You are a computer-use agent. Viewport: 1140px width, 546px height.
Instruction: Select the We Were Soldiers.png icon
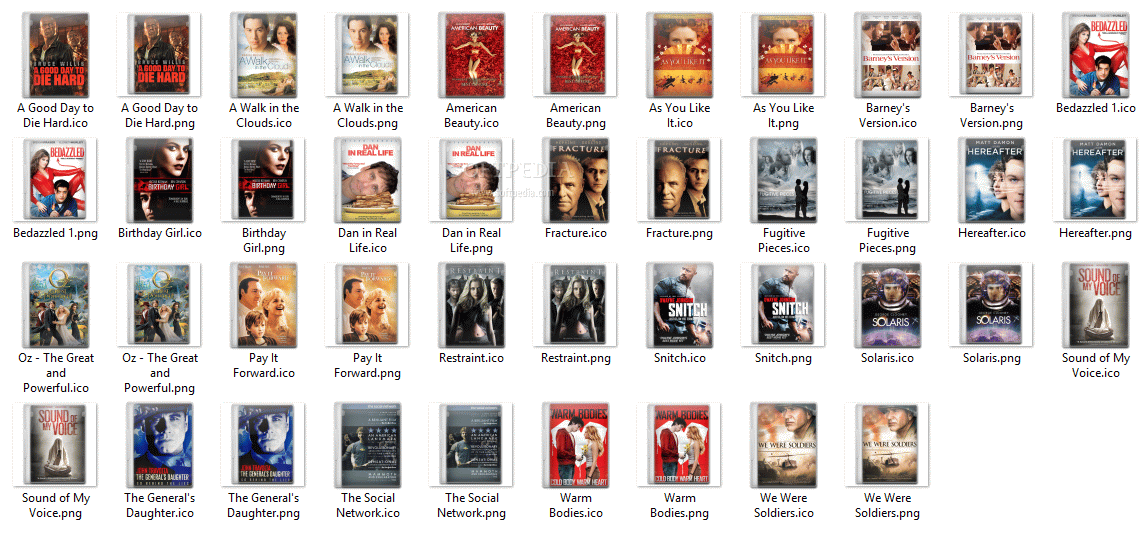[x=888, y=445]
